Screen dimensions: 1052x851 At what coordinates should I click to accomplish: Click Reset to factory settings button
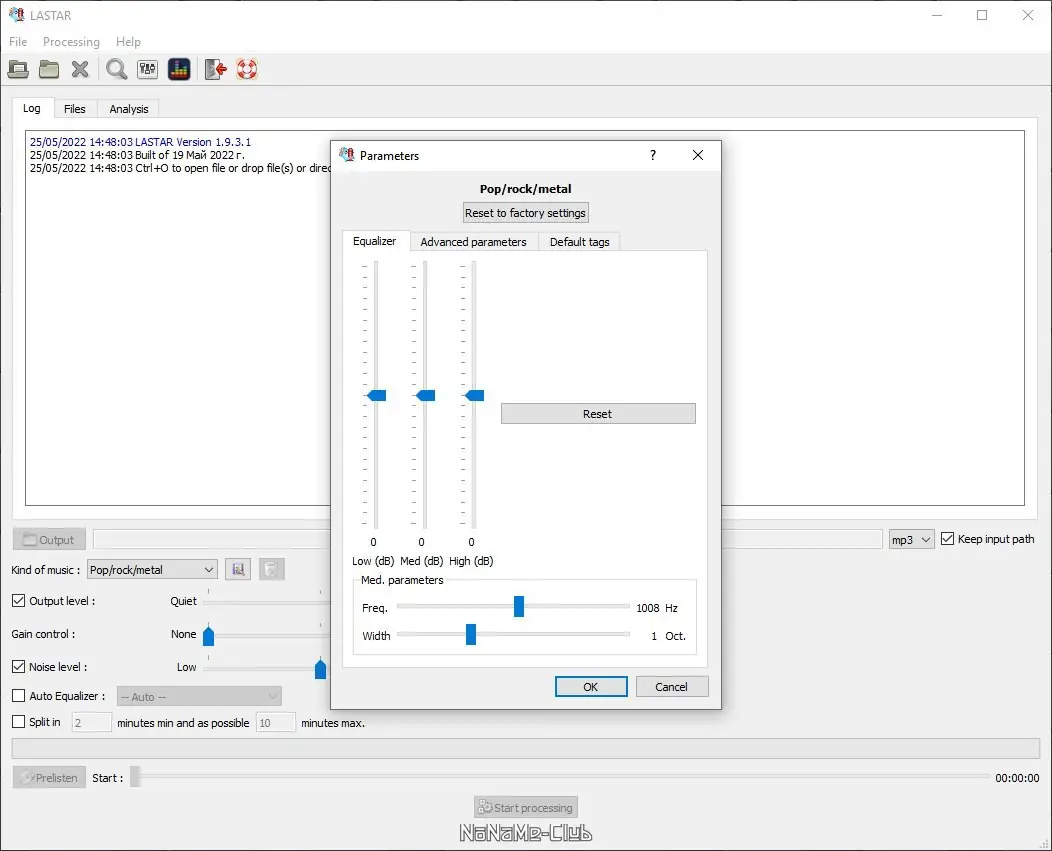click(x=526, y=213)
